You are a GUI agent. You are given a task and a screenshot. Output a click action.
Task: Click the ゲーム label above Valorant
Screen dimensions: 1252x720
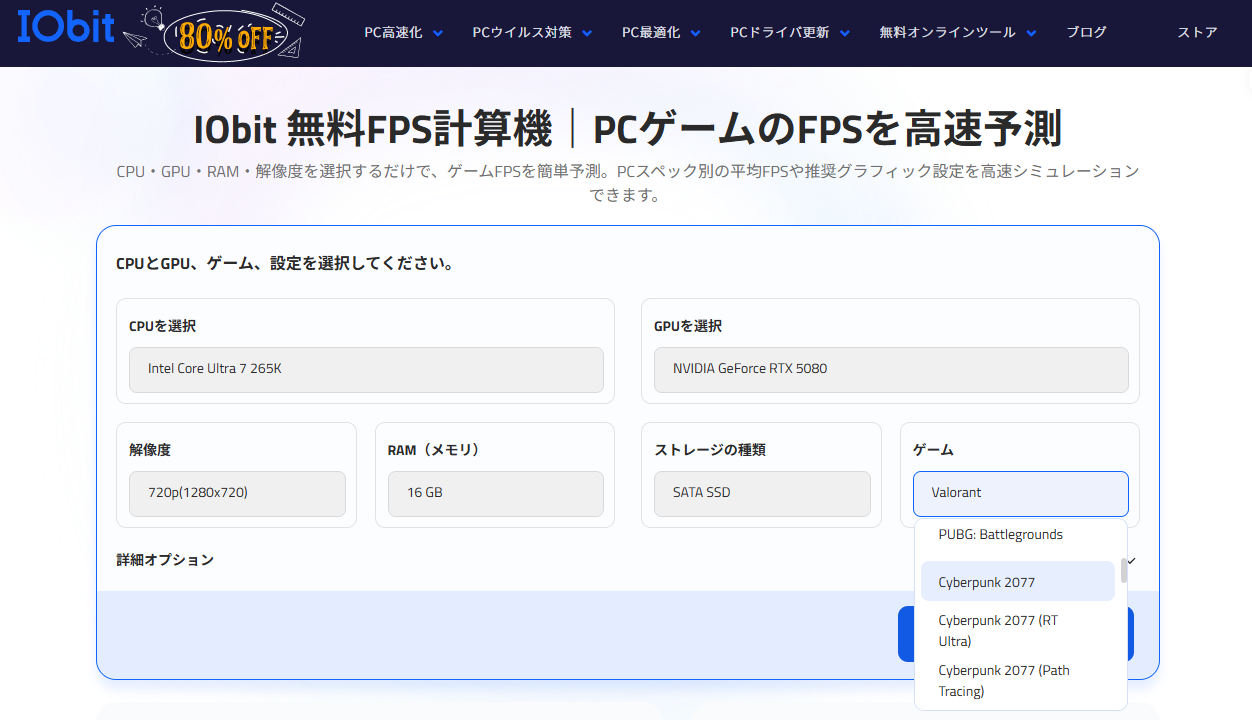pos(933,450)
